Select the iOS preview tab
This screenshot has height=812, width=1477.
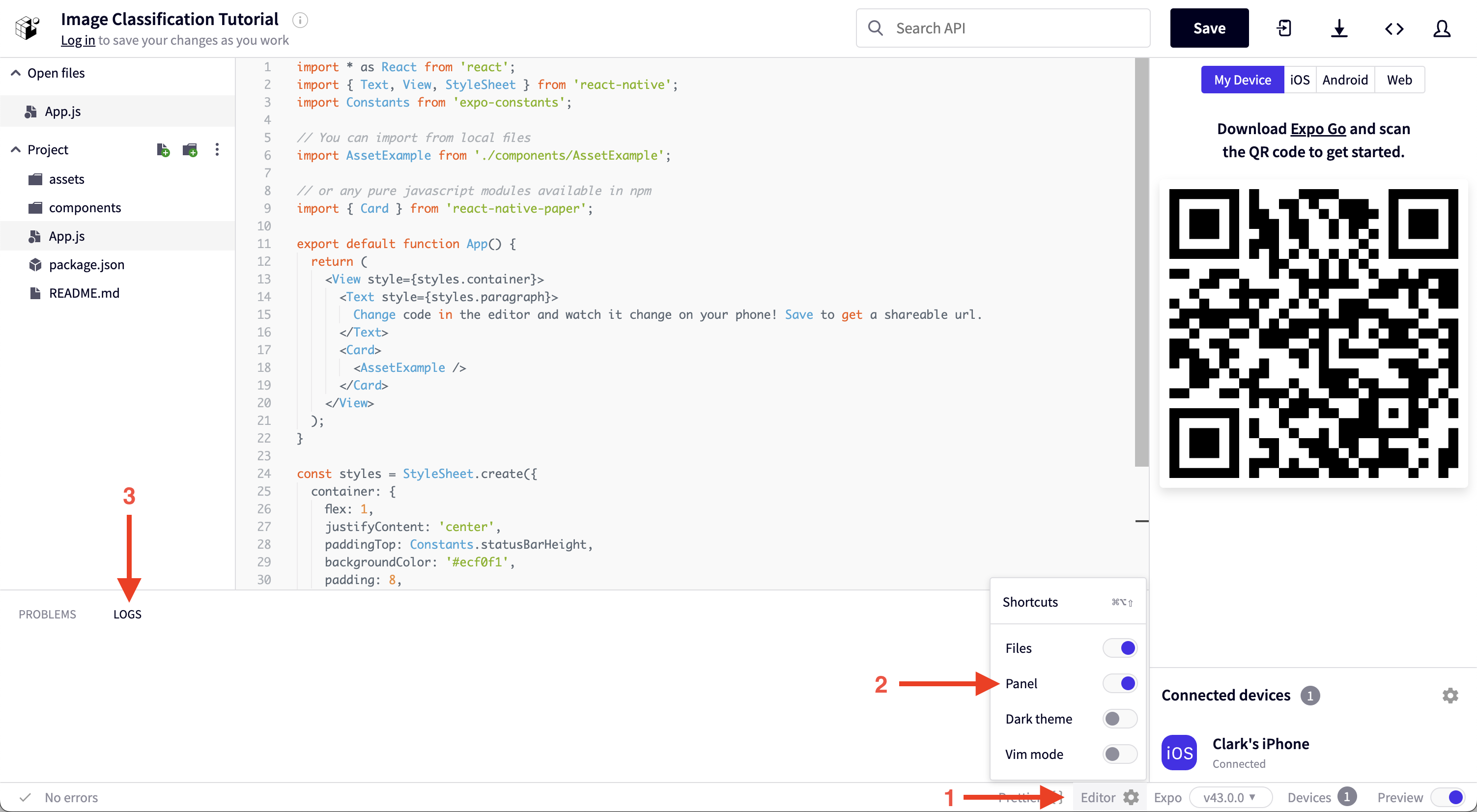coord(1299,80)
